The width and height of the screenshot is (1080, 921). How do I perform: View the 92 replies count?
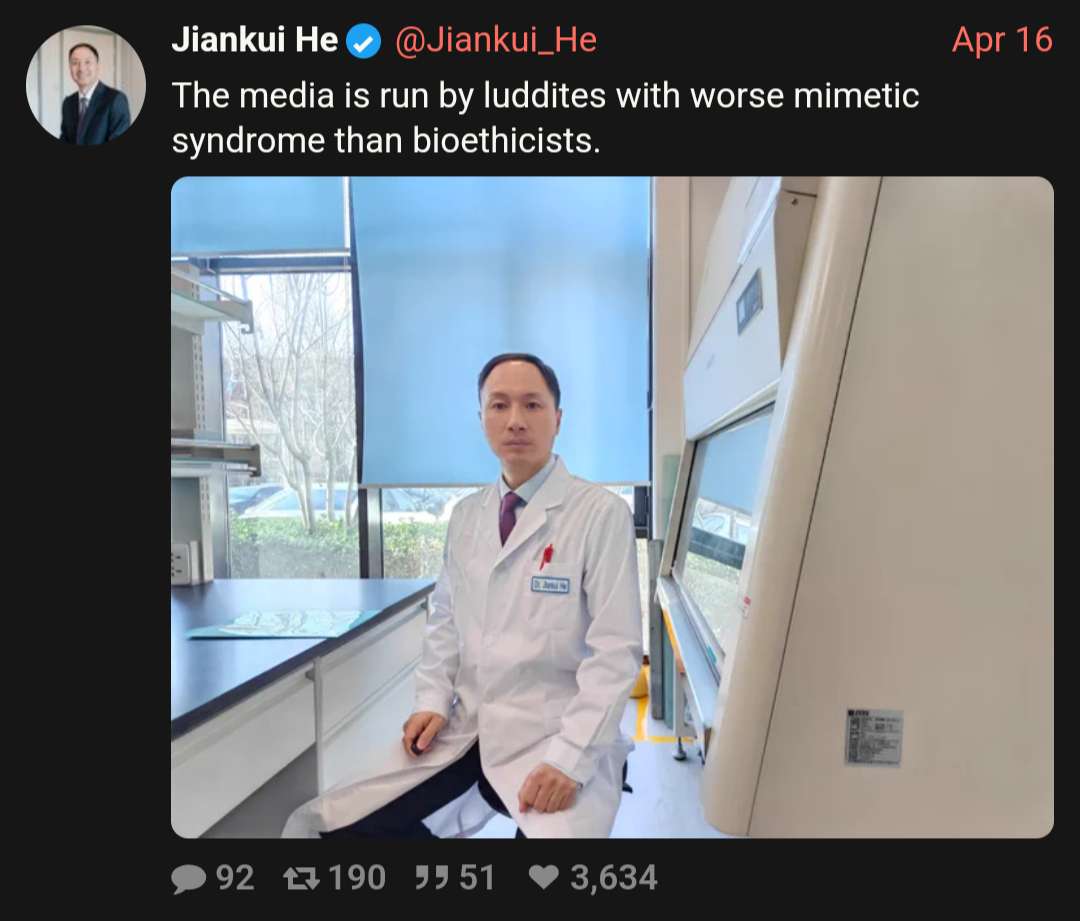(235, 878)
